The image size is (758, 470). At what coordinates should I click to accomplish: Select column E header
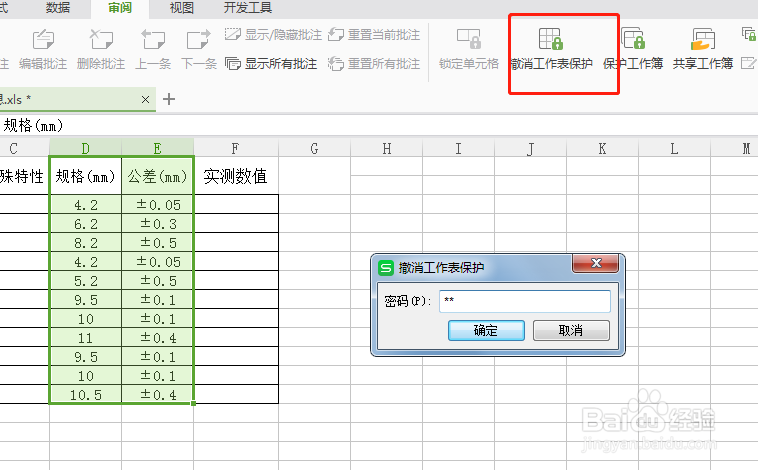[158, 148]
